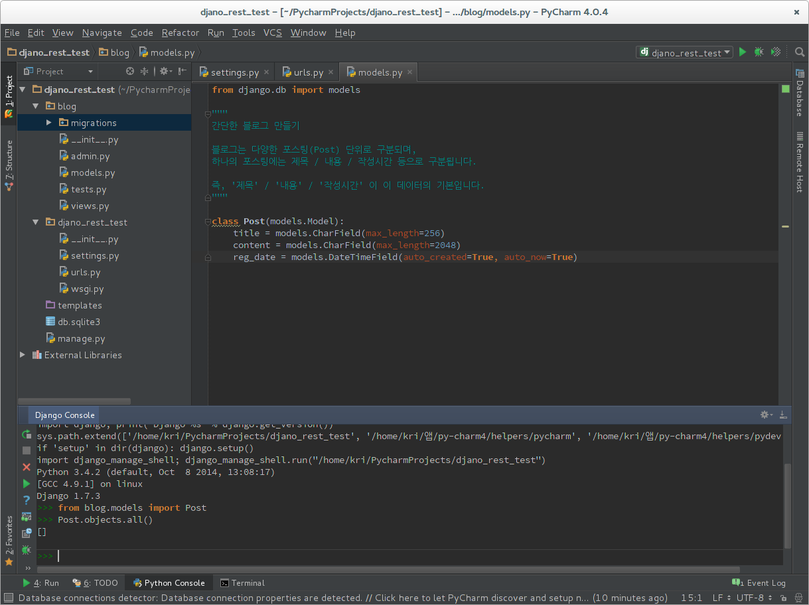This screenshot has width=809, height=605.
Task: Click the scroll-from-source target icon in Project panel
Action: pyautogui.click(x=130, y=71)
